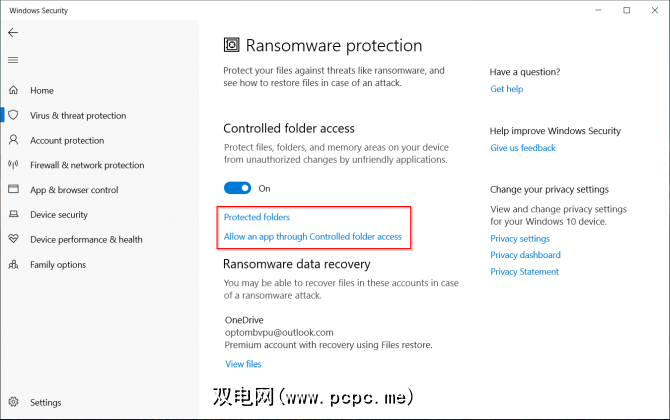Click the Settings gear icon
Viewport: 670px width, 420px height.
(x=13, y=403)
